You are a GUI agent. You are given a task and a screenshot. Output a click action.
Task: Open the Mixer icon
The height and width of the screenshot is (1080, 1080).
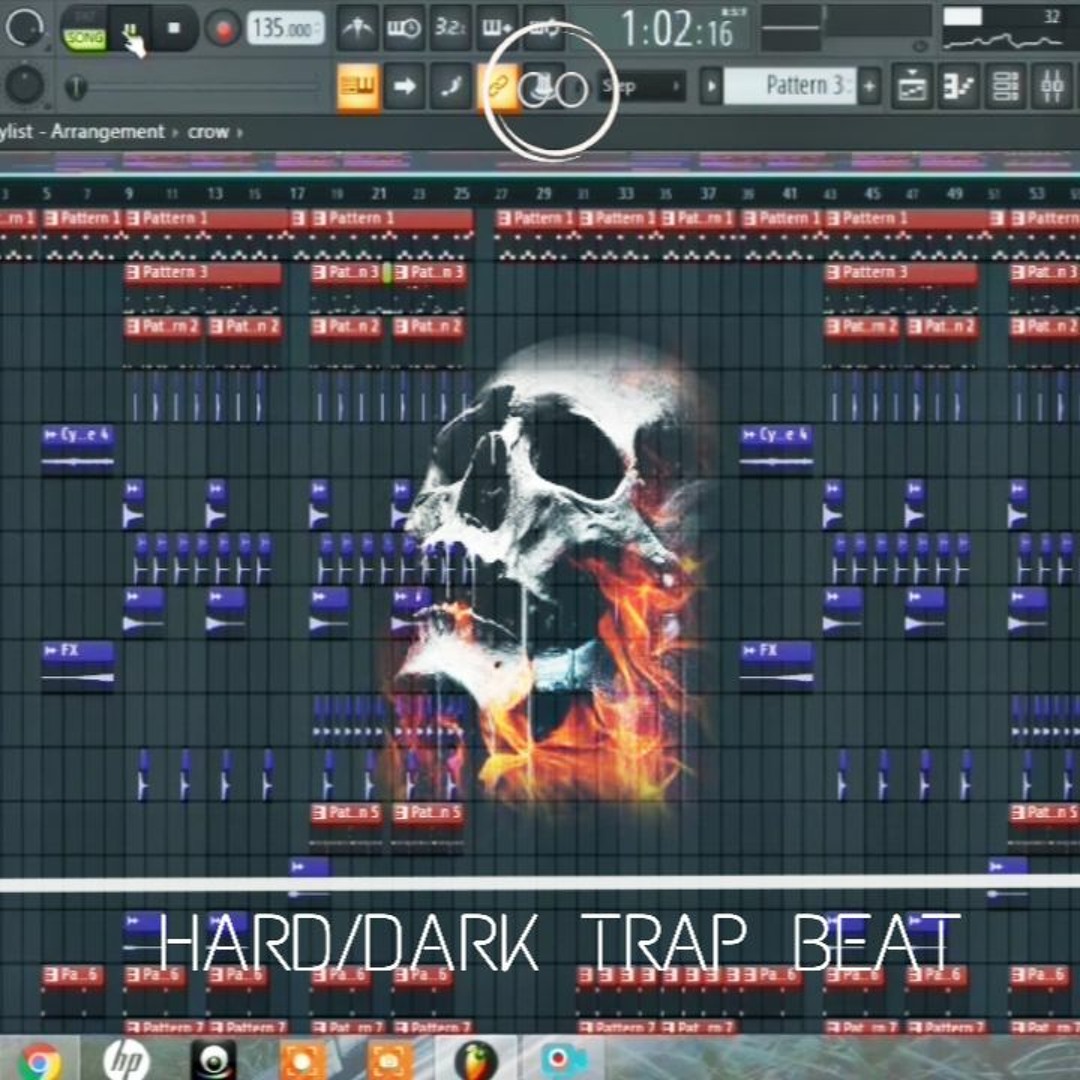[1051, 87]
